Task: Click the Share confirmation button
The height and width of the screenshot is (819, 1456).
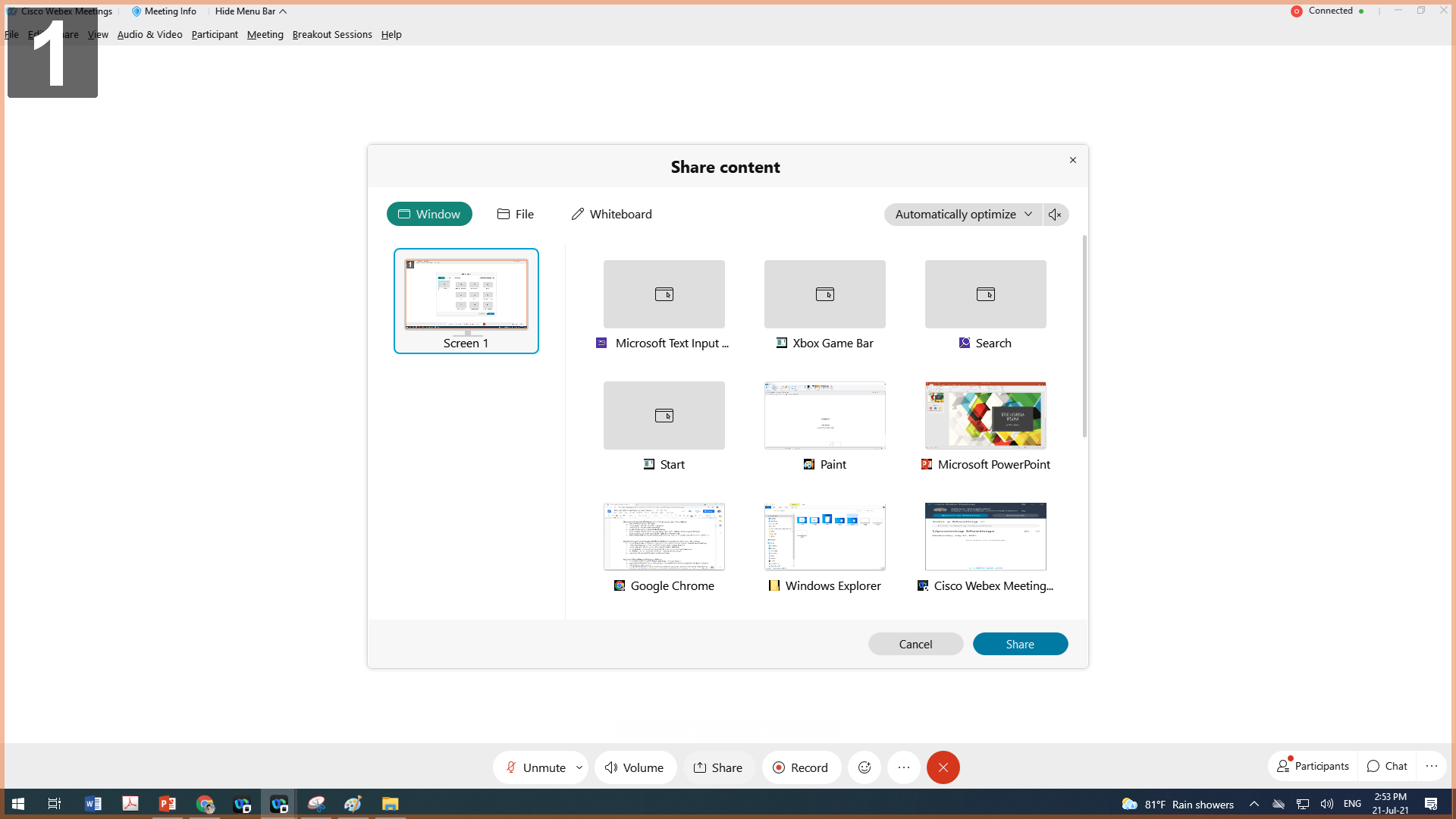Action: (1019, 643)
